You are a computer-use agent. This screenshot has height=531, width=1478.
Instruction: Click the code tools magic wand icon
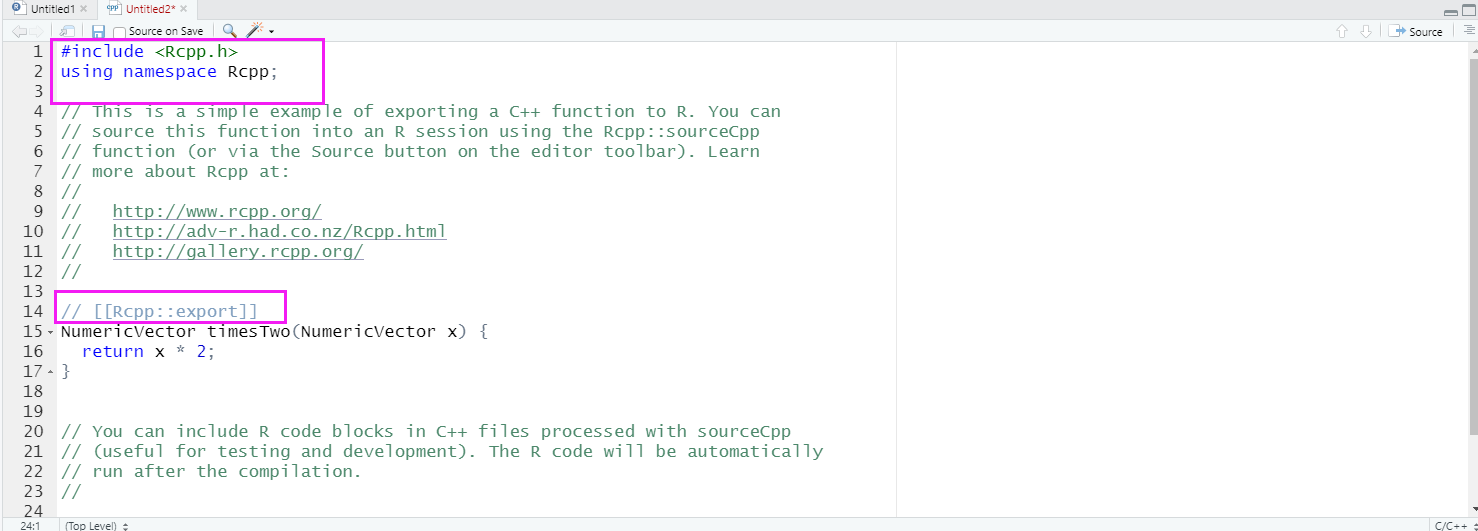254,31
